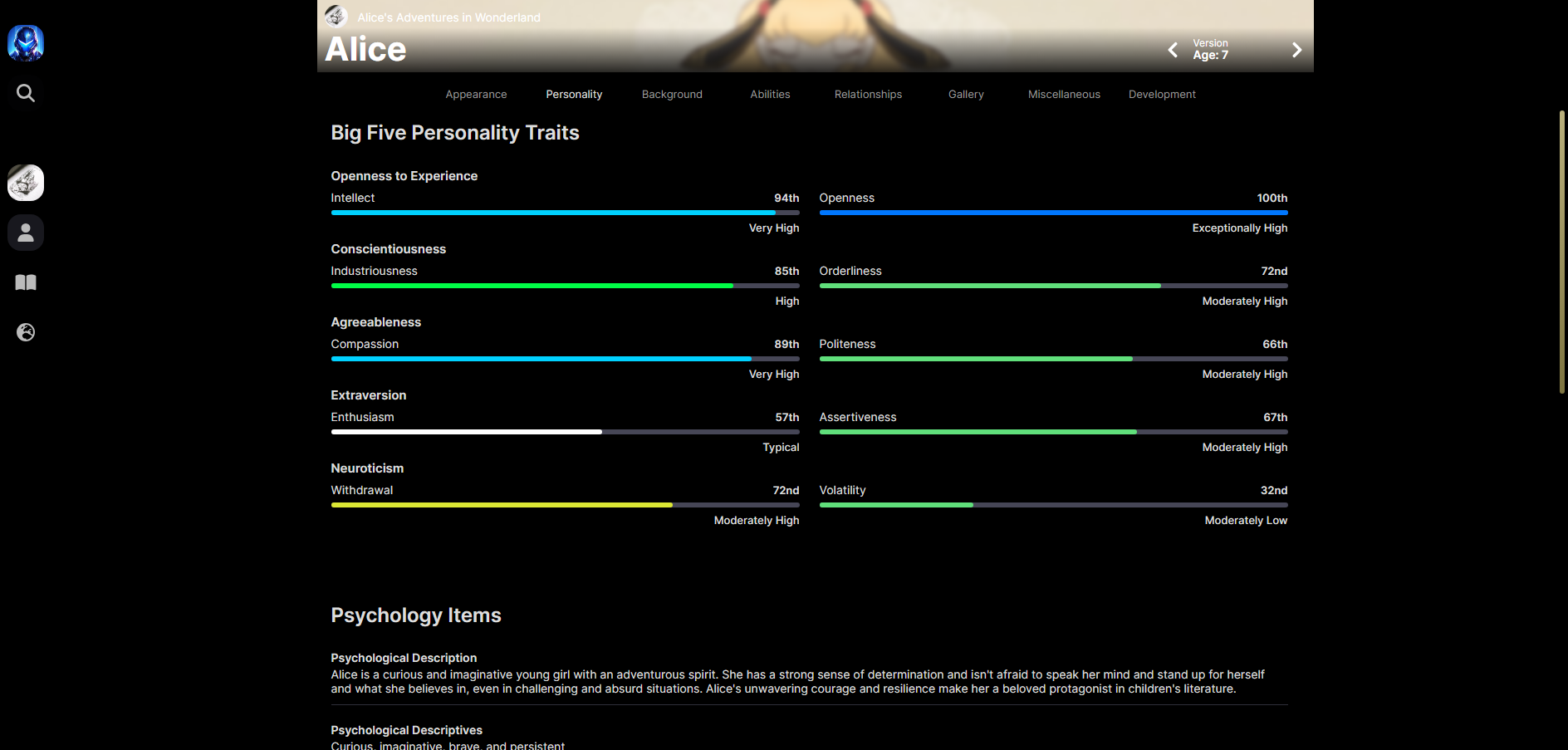Open the search magnifier icon
This screenshot has width=1568, height=750.
pyautogui.click(x=26, y=93)
